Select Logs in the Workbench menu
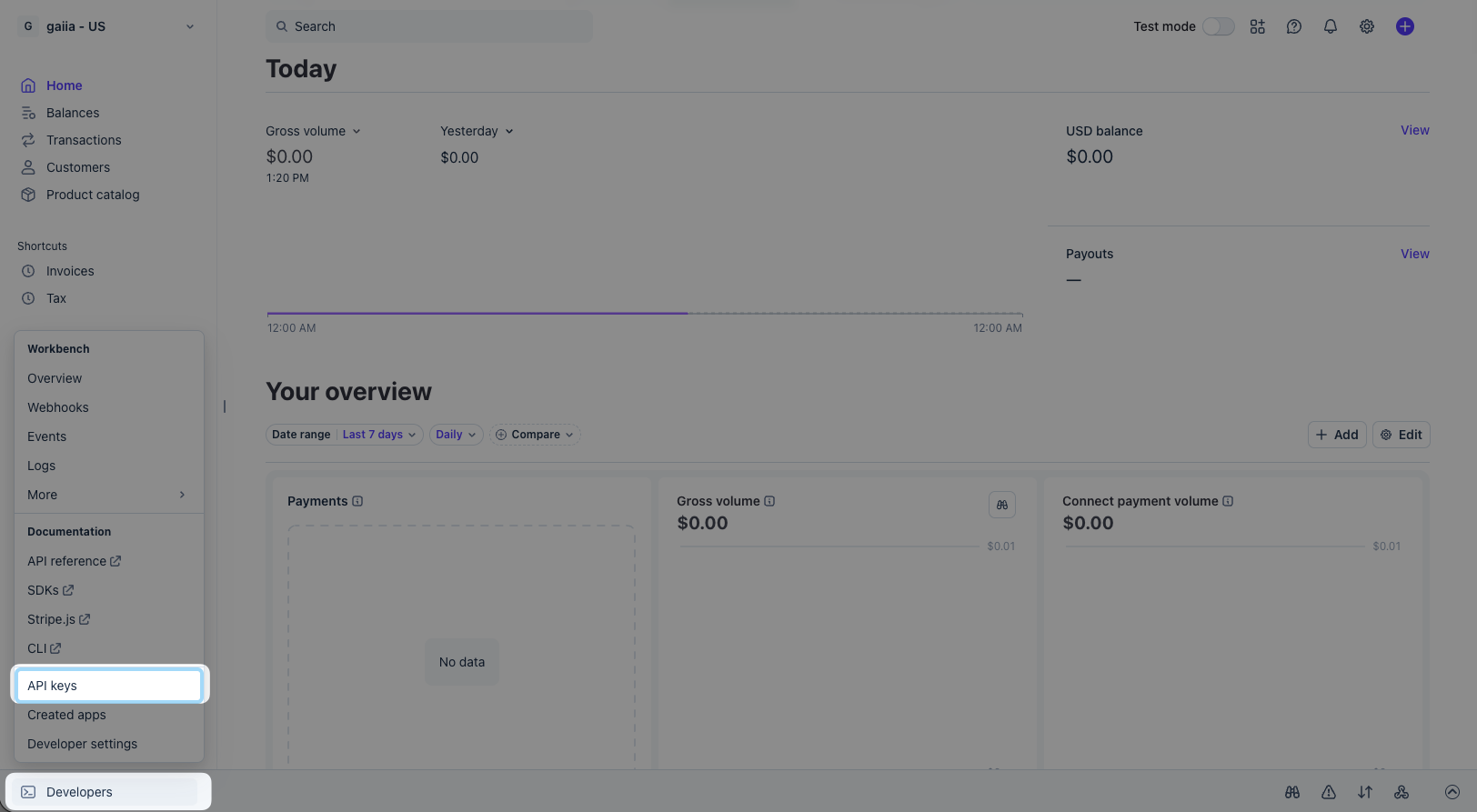Image resolution: width=1477 pixels, height=812 pixels. (x=108, y=466)
